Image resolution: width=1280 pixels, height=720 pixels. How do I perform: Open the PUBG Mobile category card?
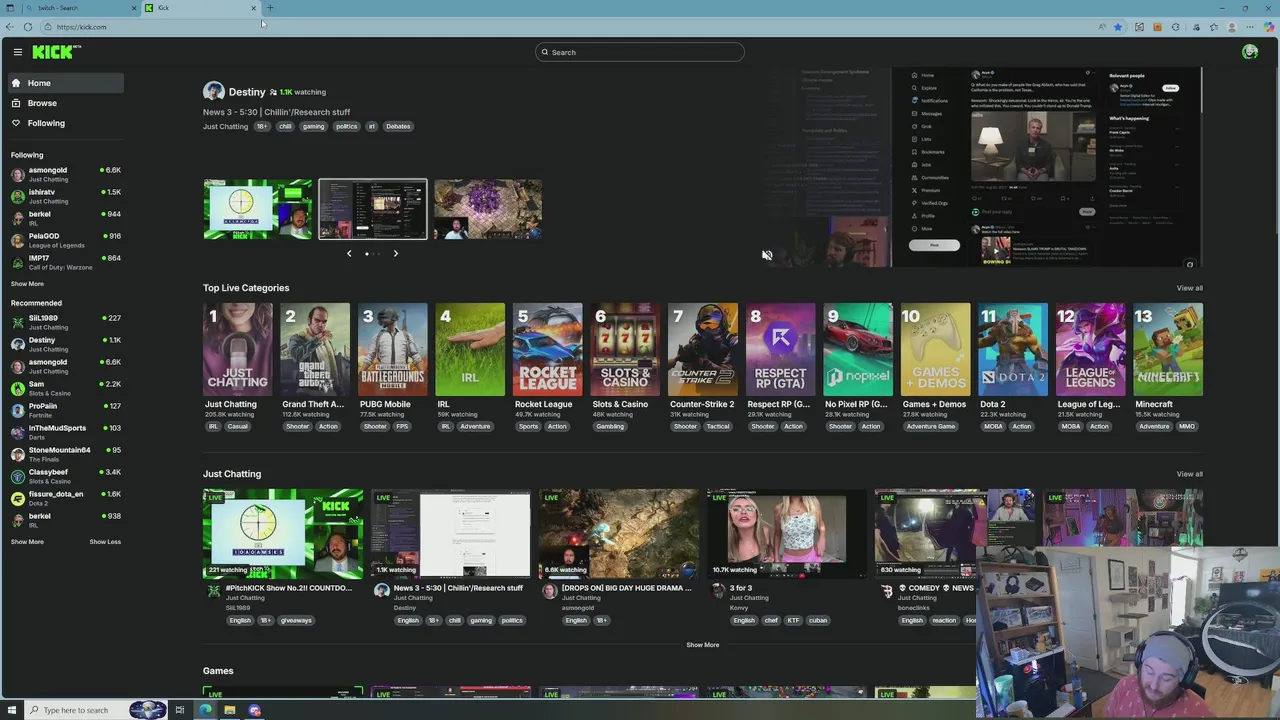[393, 350]
